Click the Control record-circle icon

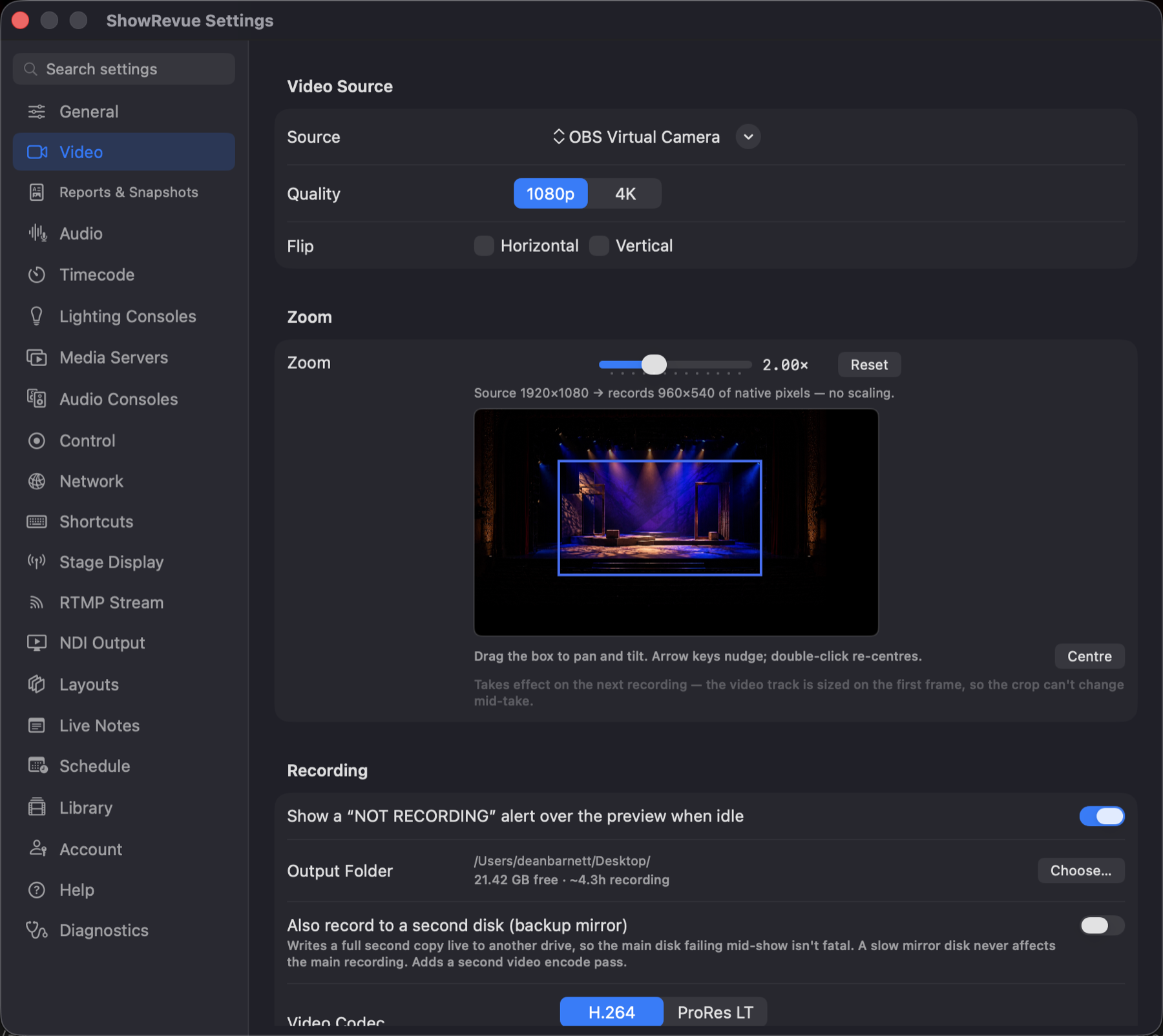(x=37, y=440)
